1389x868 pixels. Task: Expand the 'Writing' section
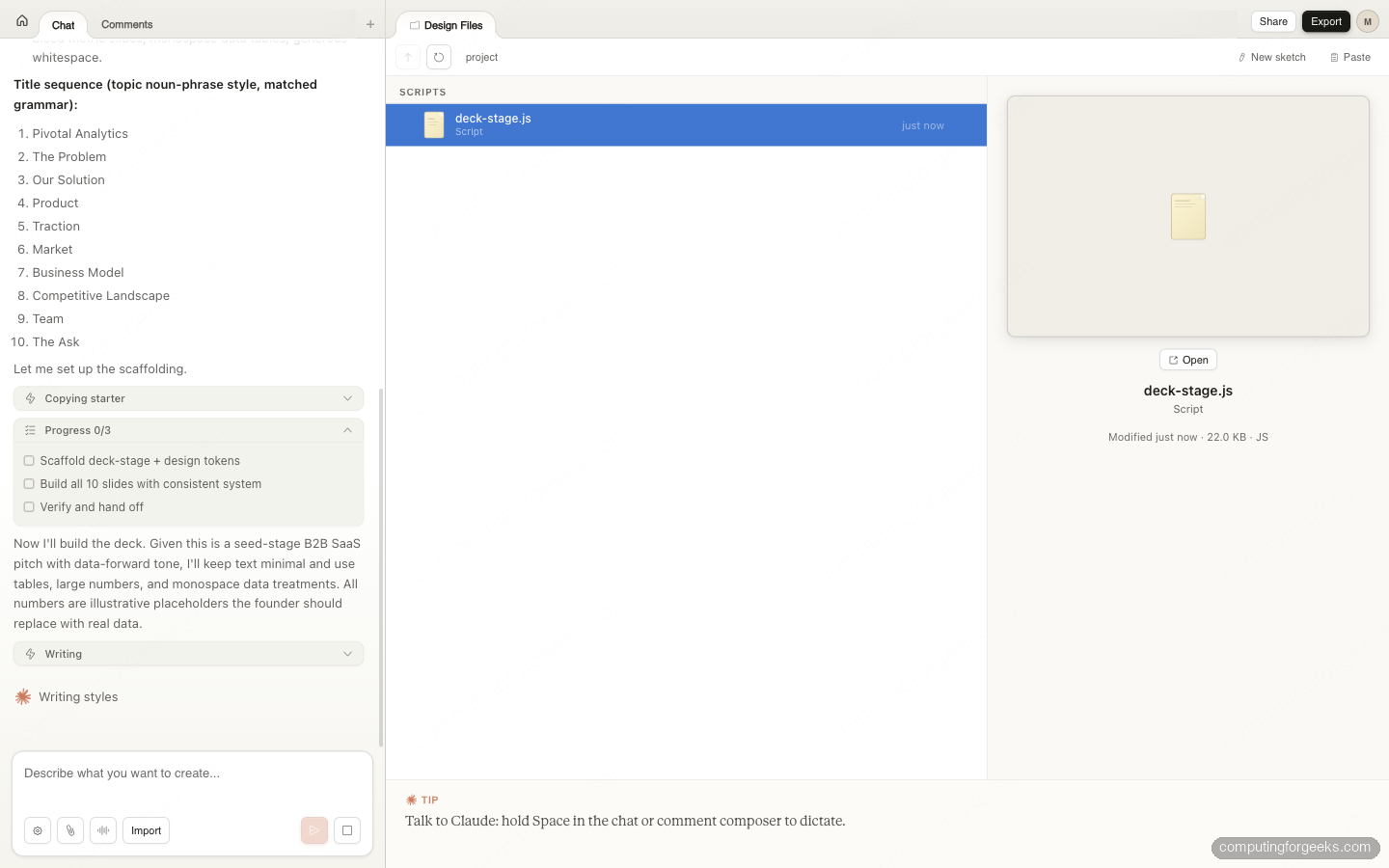[347, 653]
